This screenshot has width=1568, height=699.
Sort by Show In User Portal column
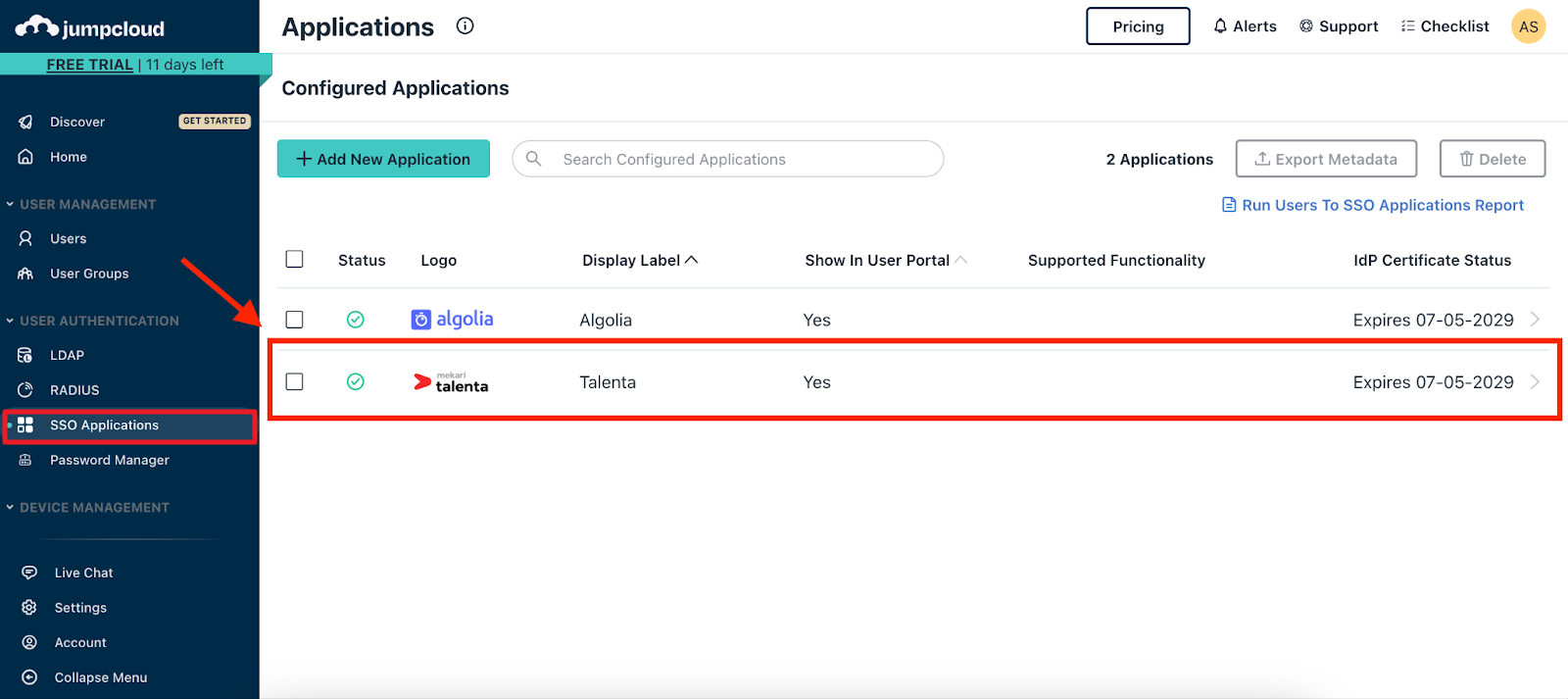(x=886, y=260)
